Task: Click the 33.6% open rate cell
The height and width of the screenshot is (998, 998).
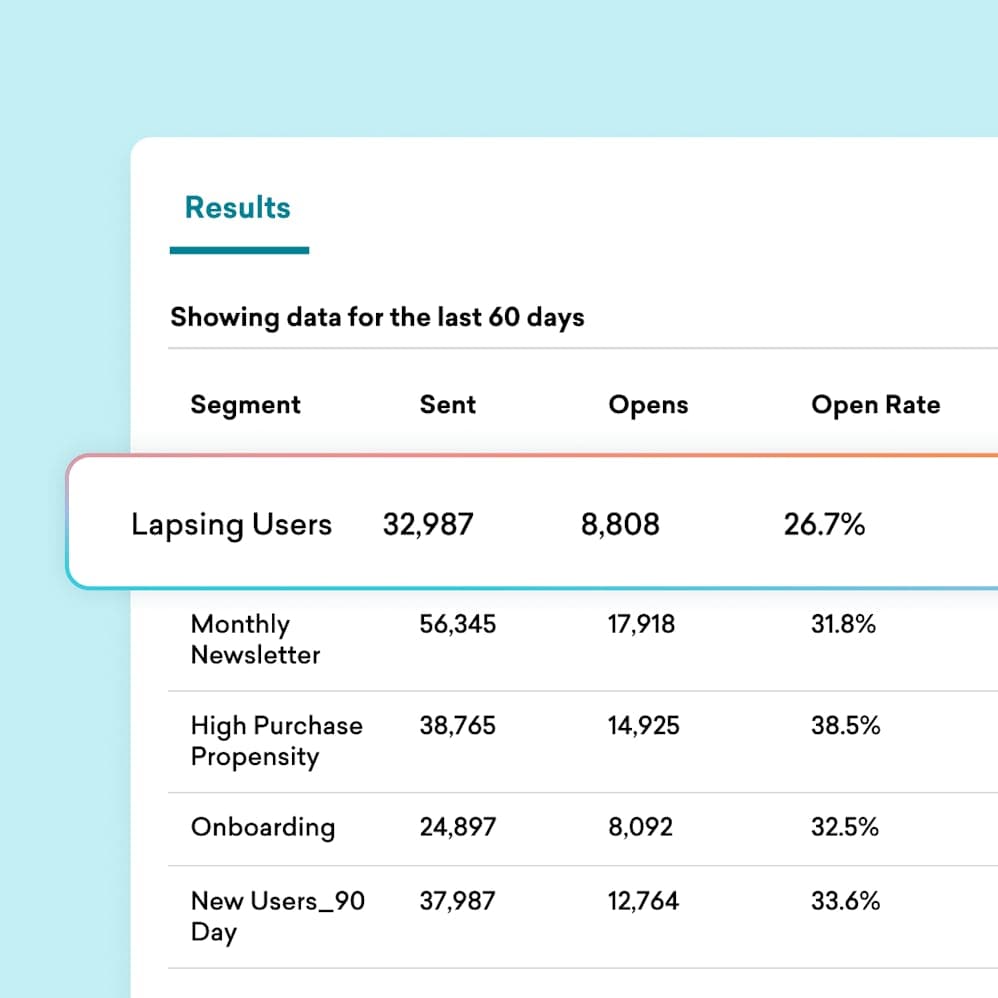Action: point(845,901)
